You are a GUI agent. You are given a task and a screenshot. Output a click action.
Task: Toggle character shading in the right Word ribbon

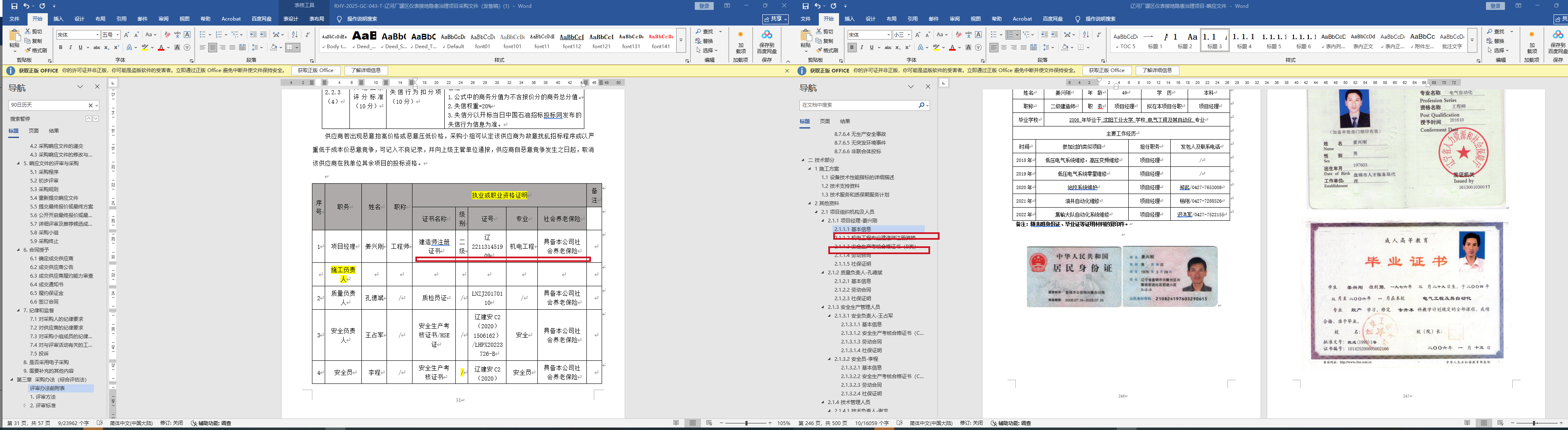(x=968, y=47)
